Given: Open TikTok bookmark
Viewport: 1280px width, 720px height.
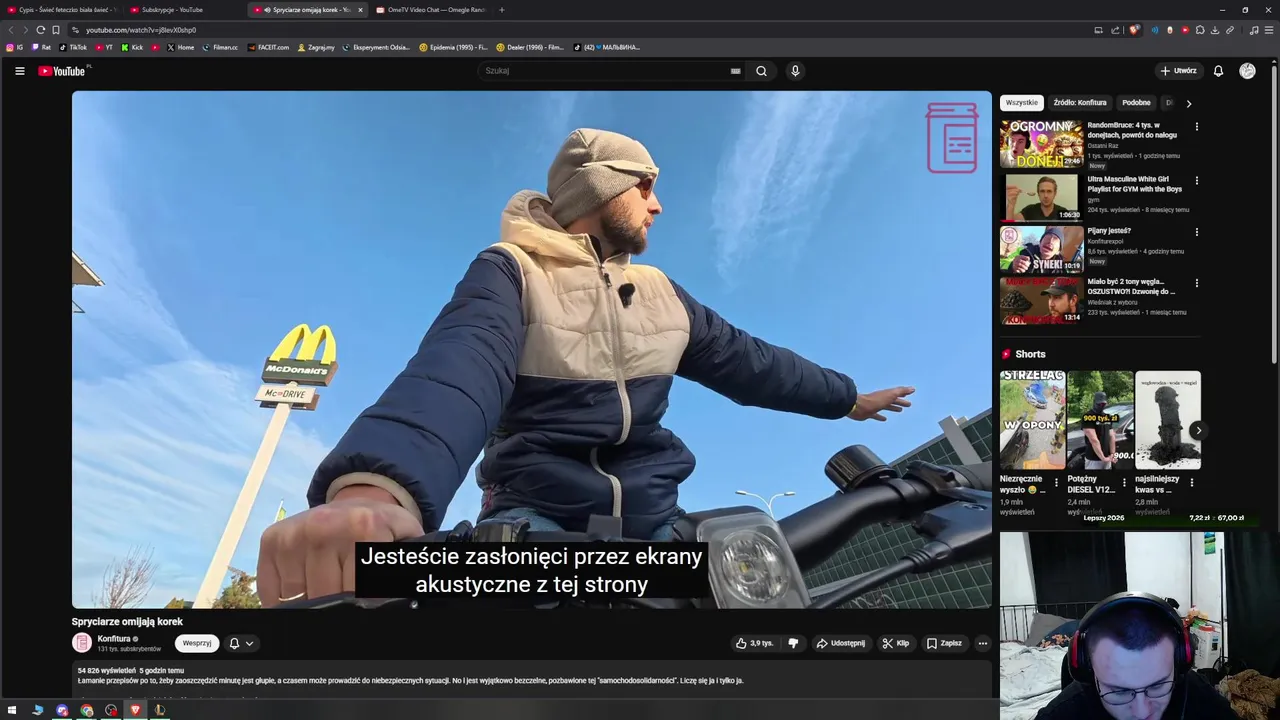Looking at the screenshot, I should click(73, 47).
